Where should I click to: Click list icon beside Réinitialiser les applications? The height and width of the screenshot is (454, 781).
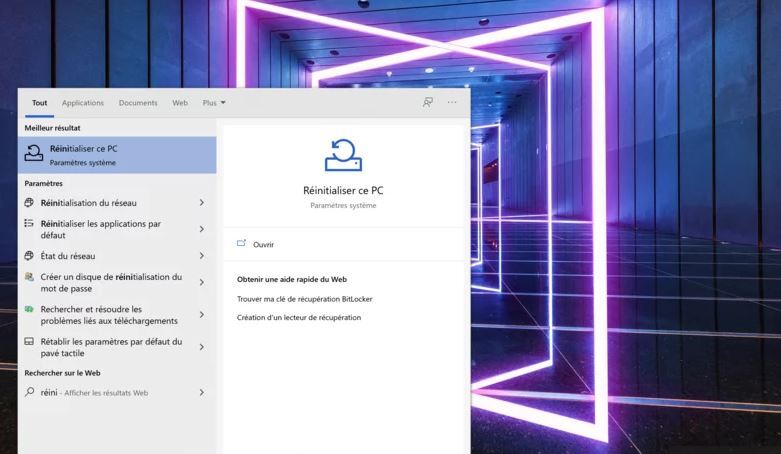click(29, 223)
